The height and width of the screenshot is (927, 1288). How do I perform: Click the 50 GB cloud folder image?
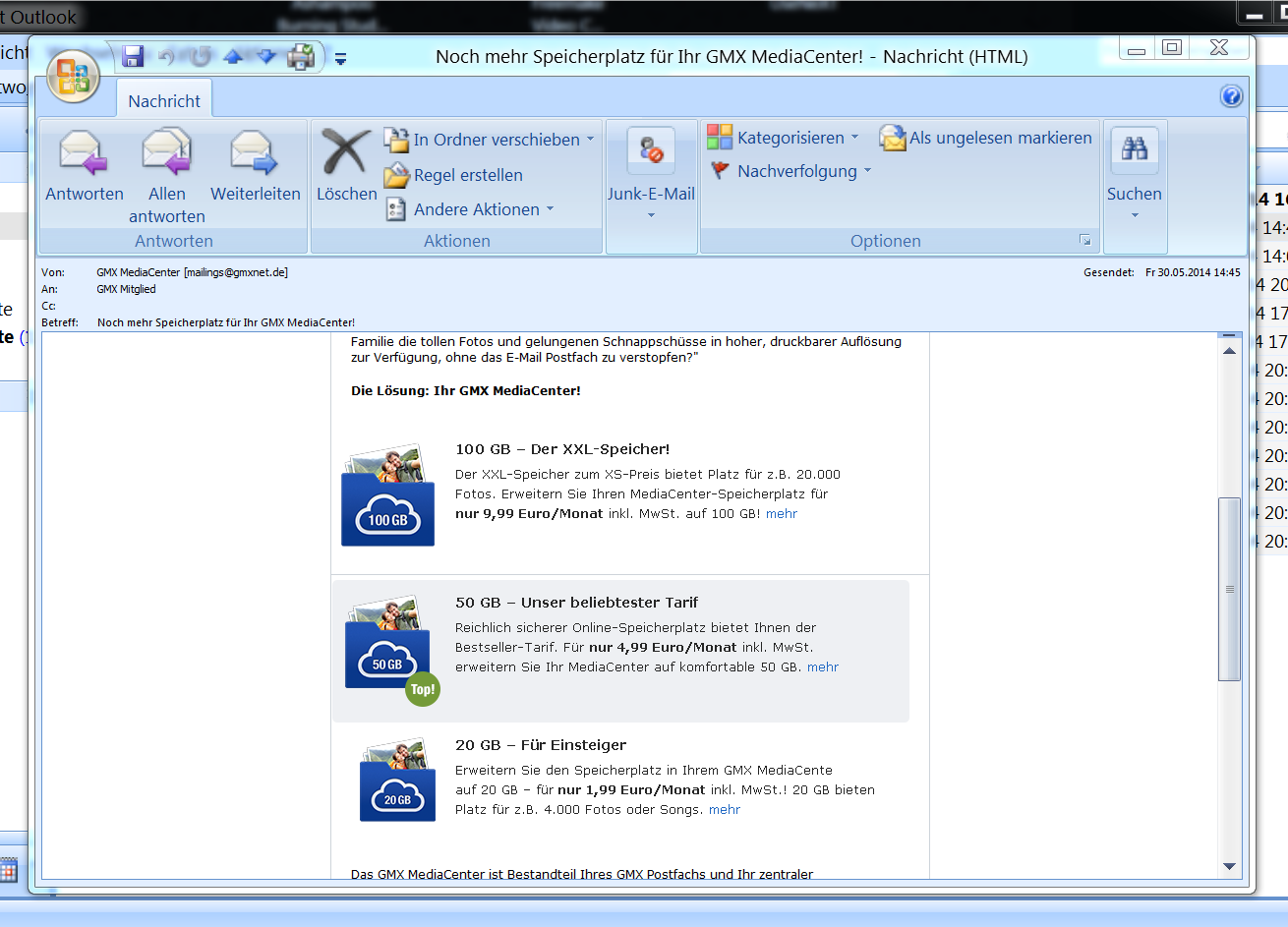[x=387, y=643]
